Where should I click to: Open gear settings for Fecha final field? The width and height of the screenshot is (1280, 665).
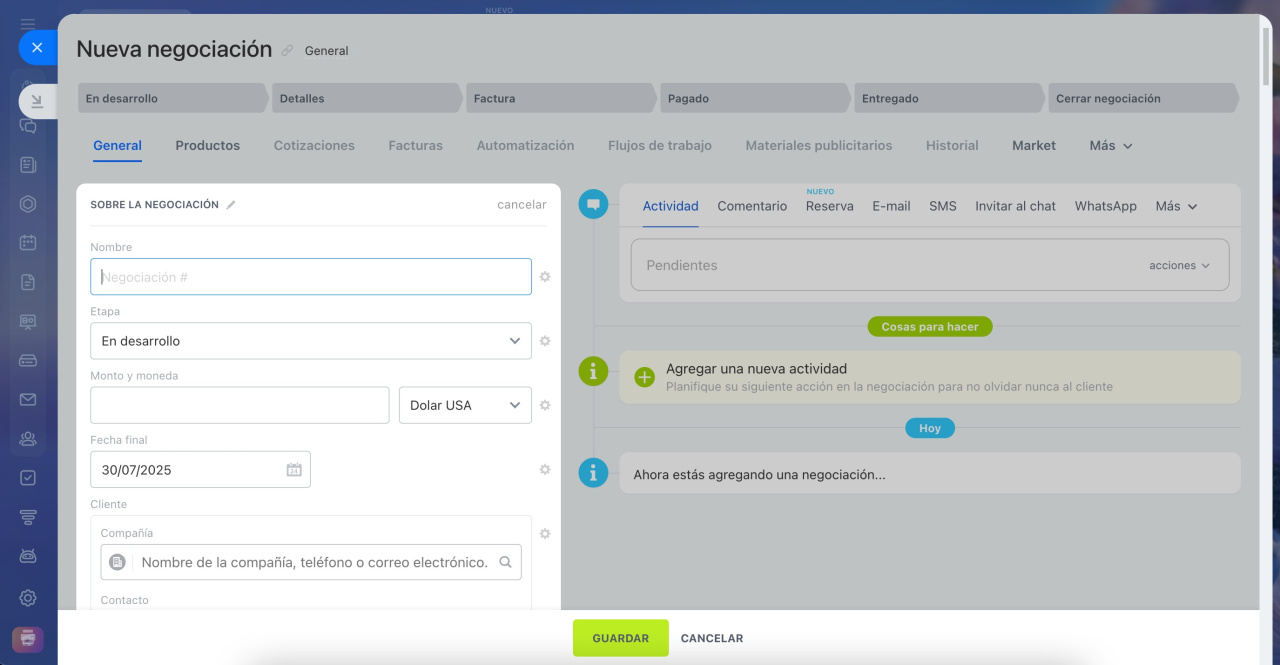coord(545,469)
